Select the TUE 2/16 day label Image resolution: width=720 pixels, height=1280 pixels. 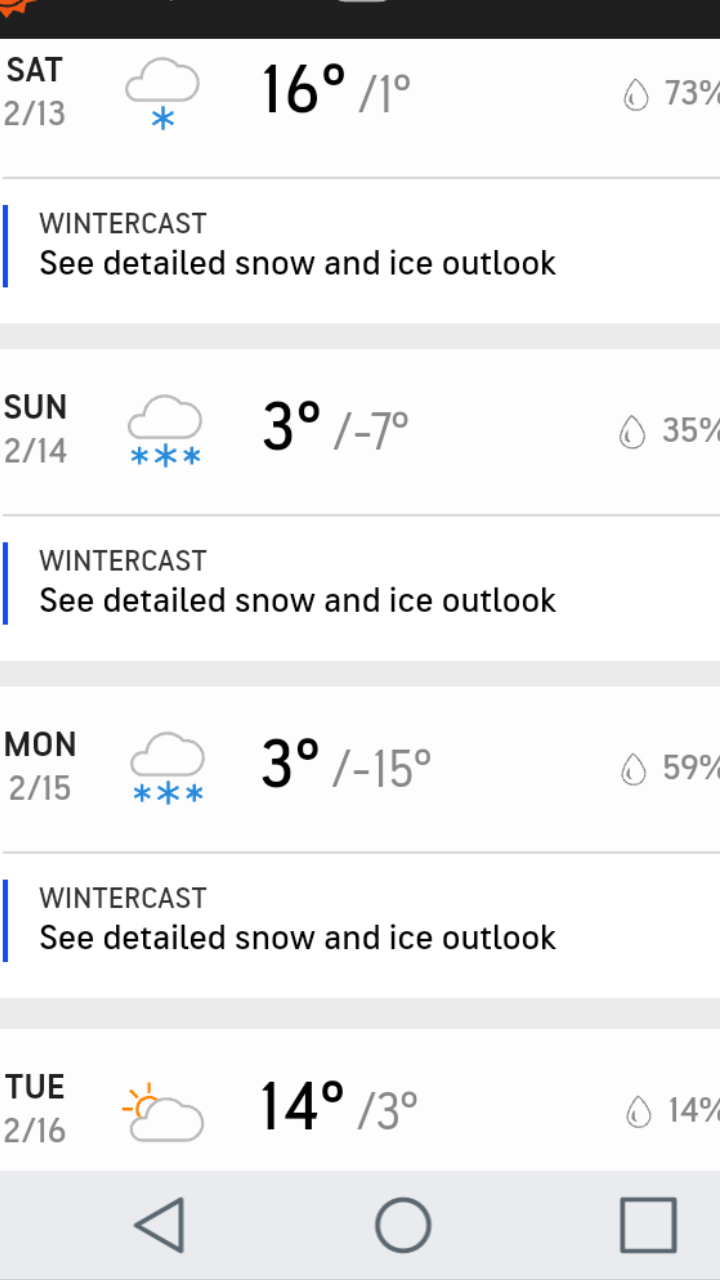[36, 1109]
